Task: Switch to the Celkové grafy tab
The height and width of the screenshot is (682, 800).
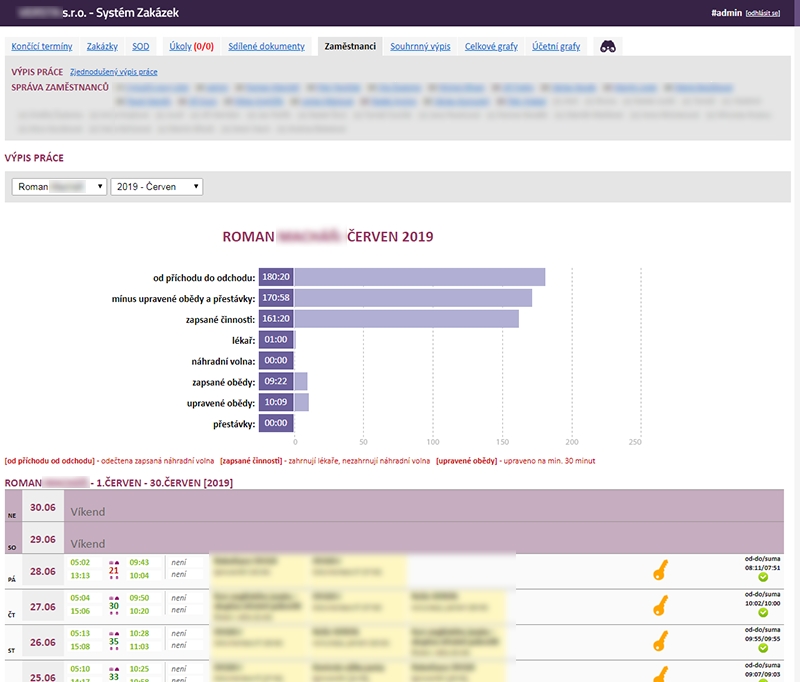Action: coord(491,46)
